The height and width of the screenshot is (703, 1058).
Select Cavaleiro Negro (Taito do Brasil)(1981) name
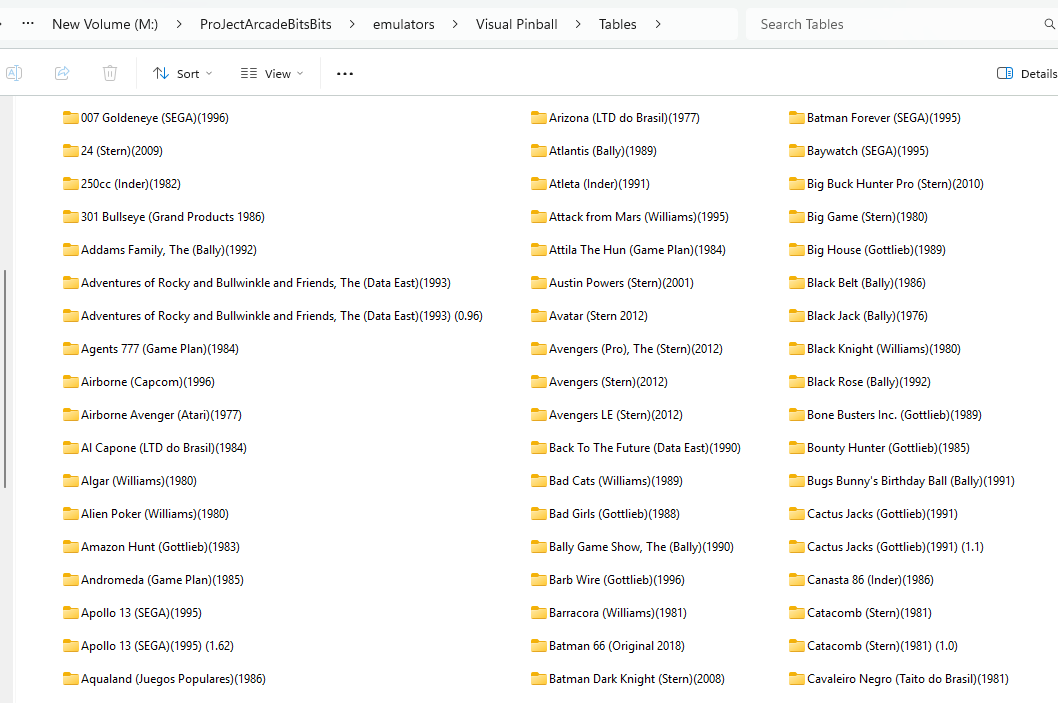click(x=908, y=679)
